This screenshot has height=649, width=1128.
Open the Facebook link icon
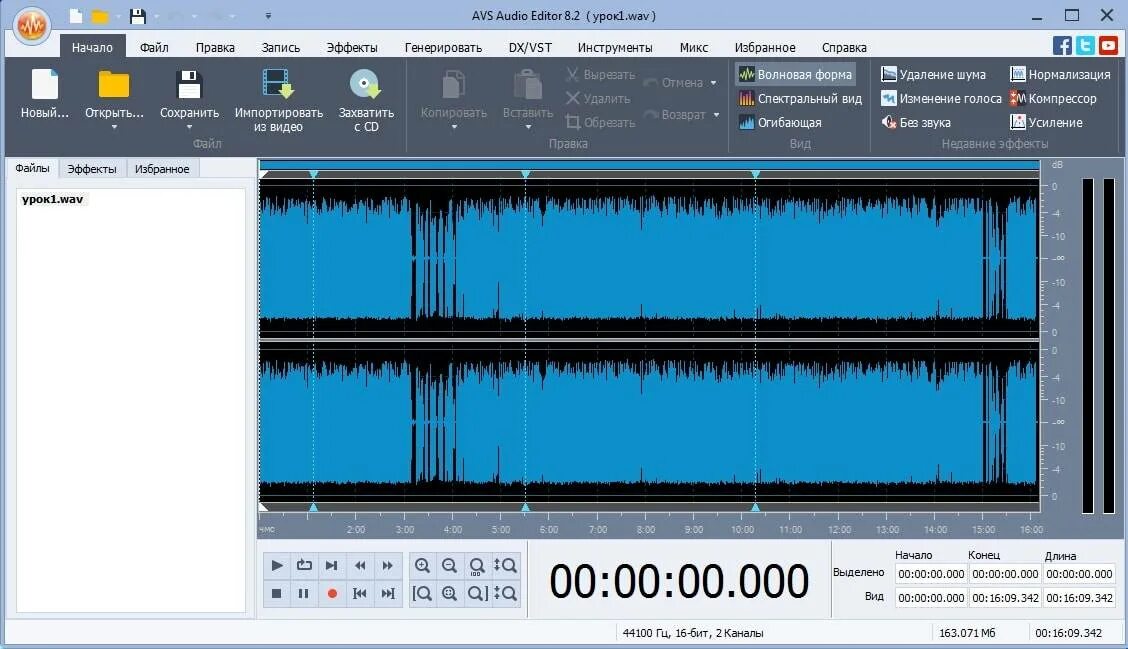point(1062,45)
